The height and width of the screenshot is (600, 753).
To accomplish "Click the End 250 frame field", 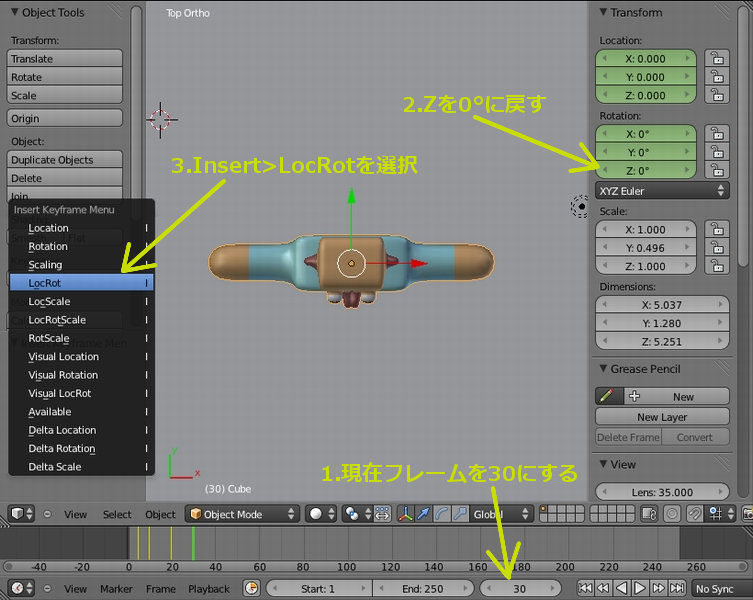I will click(423, 588).
